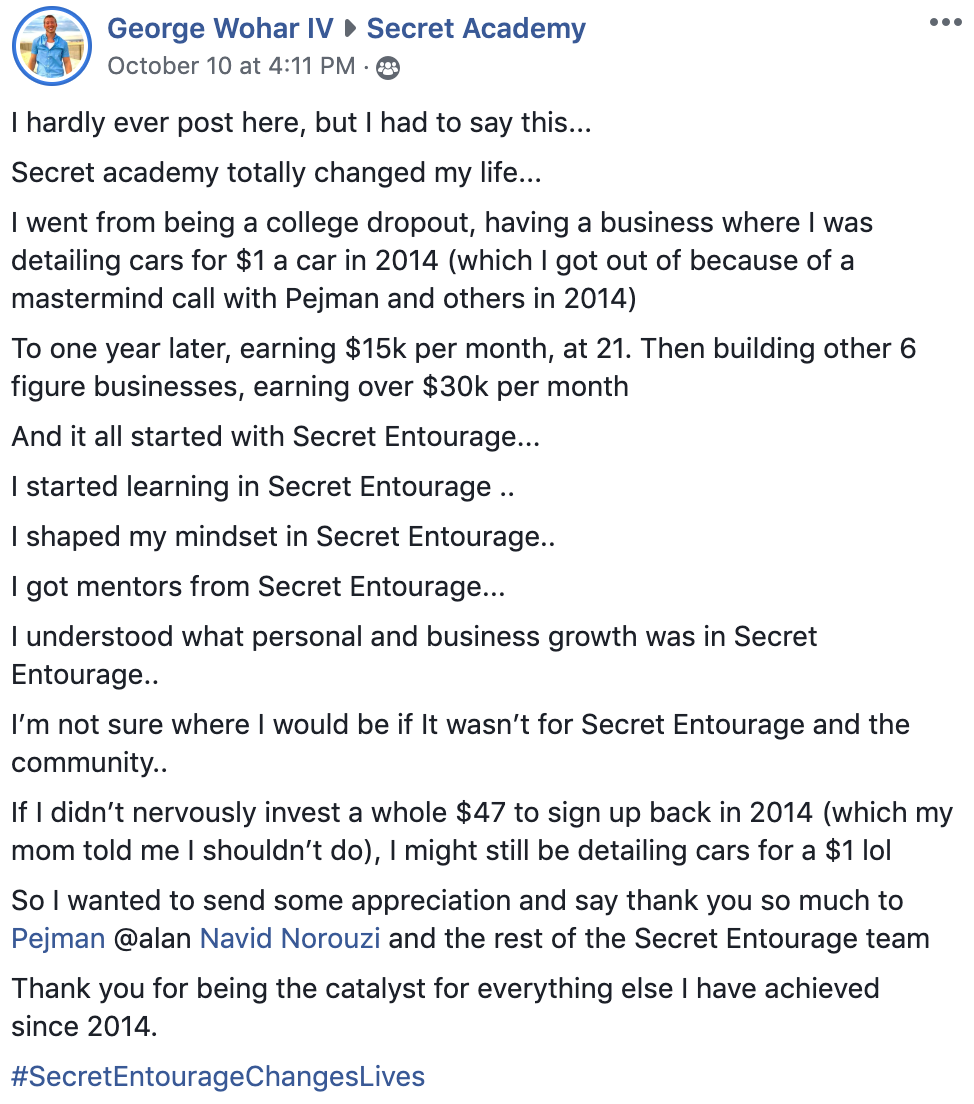This screenshot has height=1104, width=974.
Task: Click the "Secret academy totally changed my life" line
Action: (x=277, y=173)
